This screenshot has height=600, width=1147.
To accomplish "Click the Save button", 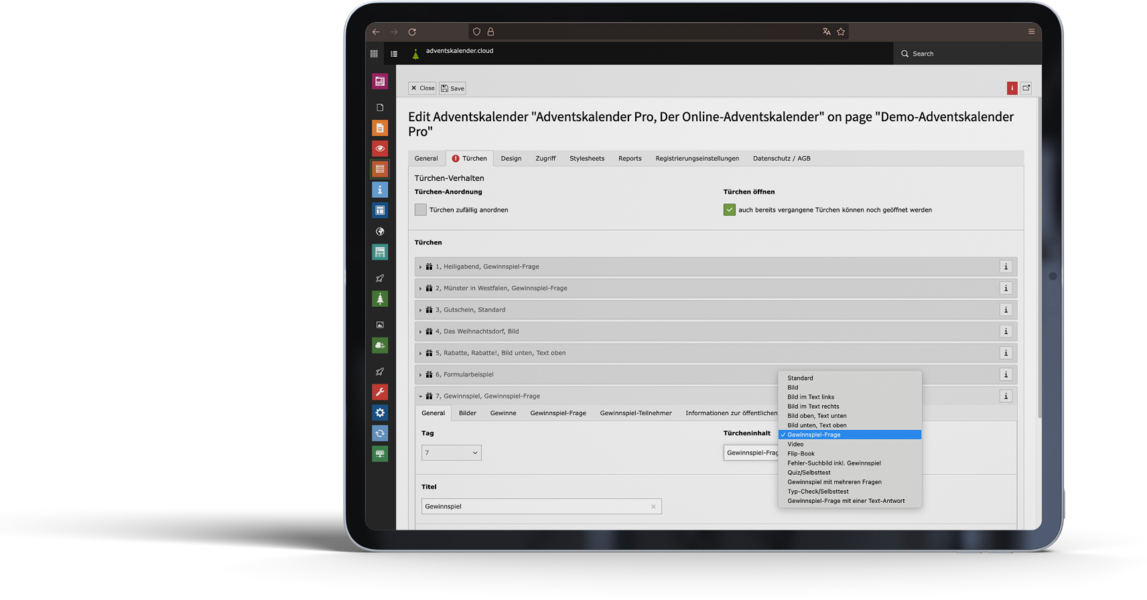I will (x=451, y=88).
